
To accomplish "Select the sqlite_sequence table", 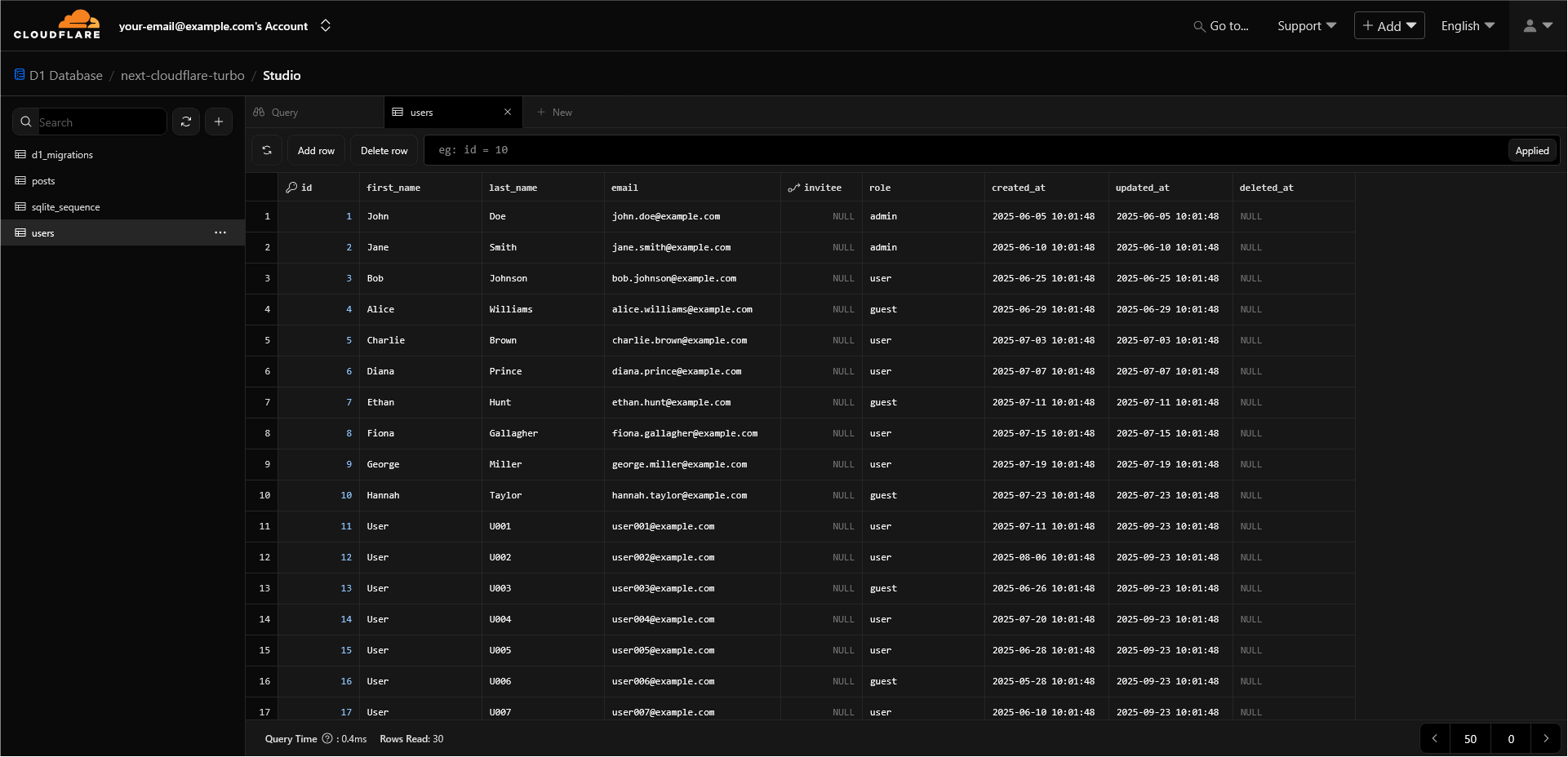I will [x=122, y=207].
